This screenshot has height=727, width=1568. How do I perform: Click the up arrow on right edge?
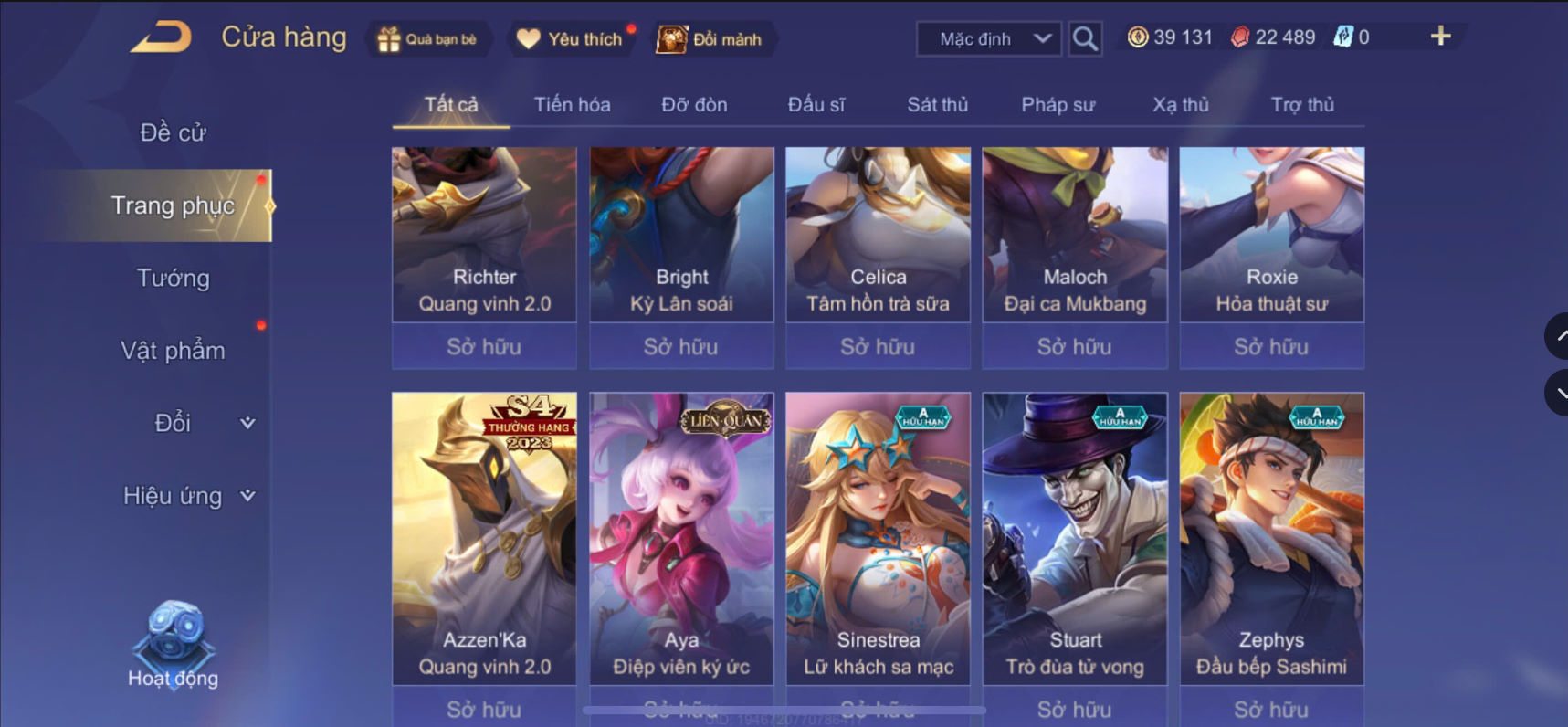[x=1557, y=336]
